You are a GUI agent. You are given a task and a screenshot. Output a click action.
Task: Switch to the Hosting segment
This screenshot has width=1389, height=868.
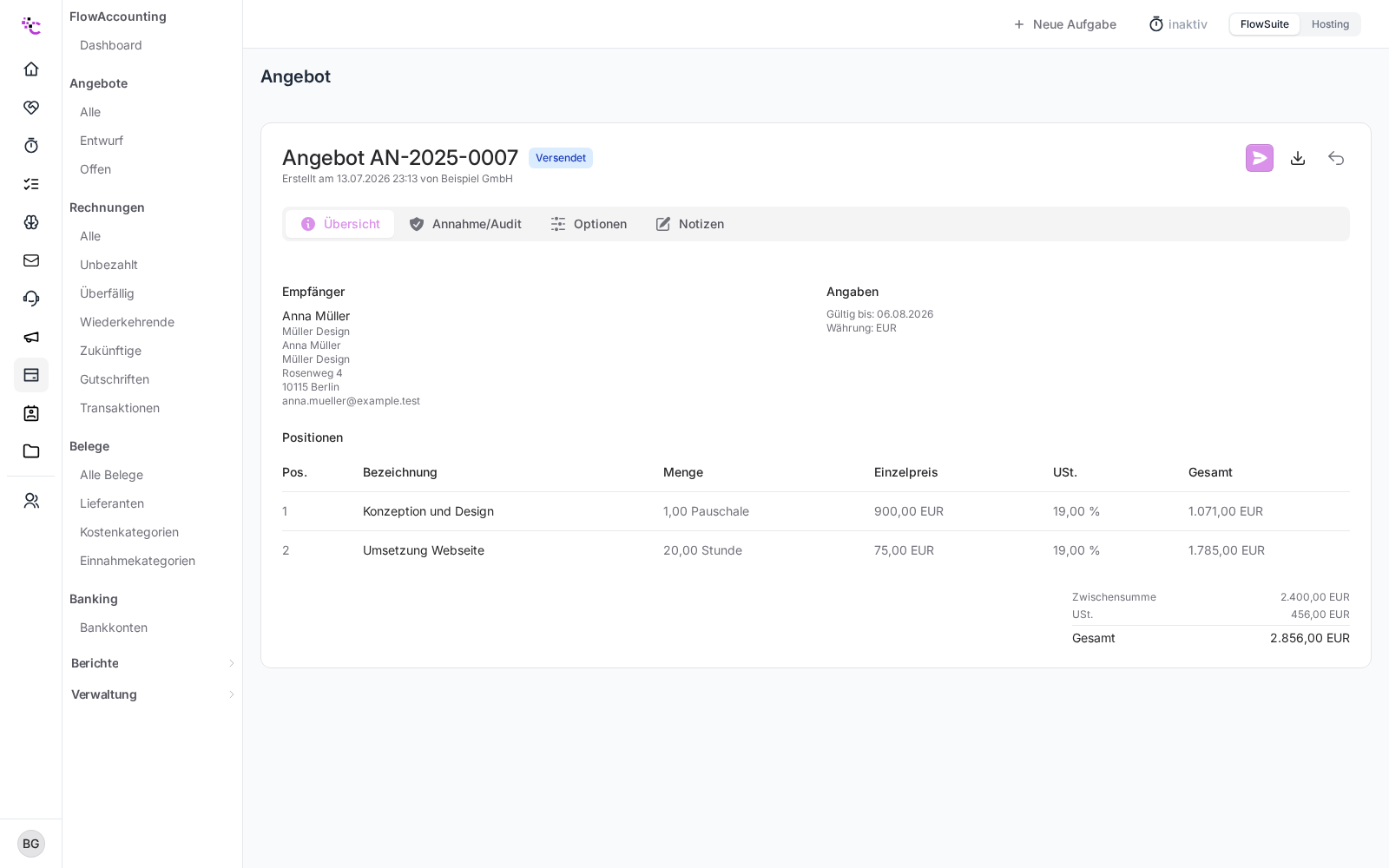click(x=1330, y=24)
